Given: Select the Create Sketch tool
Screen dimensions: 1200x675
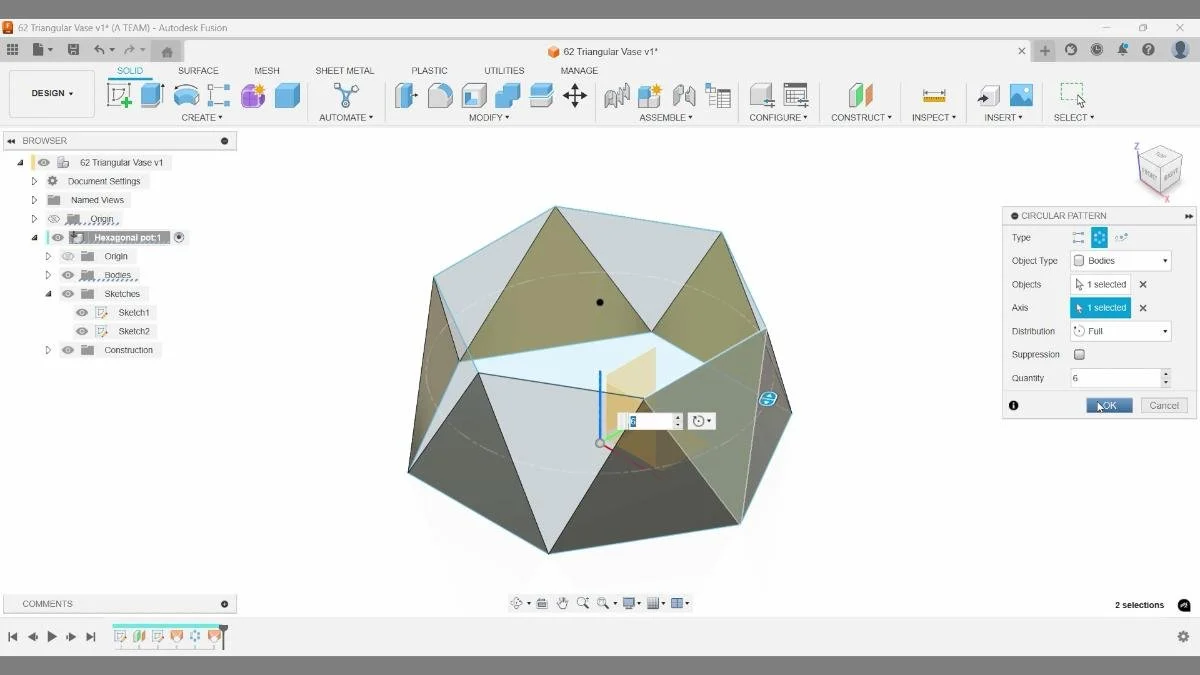Looking at the screenshot, I should pyautogui.click(x=119, y=95).
